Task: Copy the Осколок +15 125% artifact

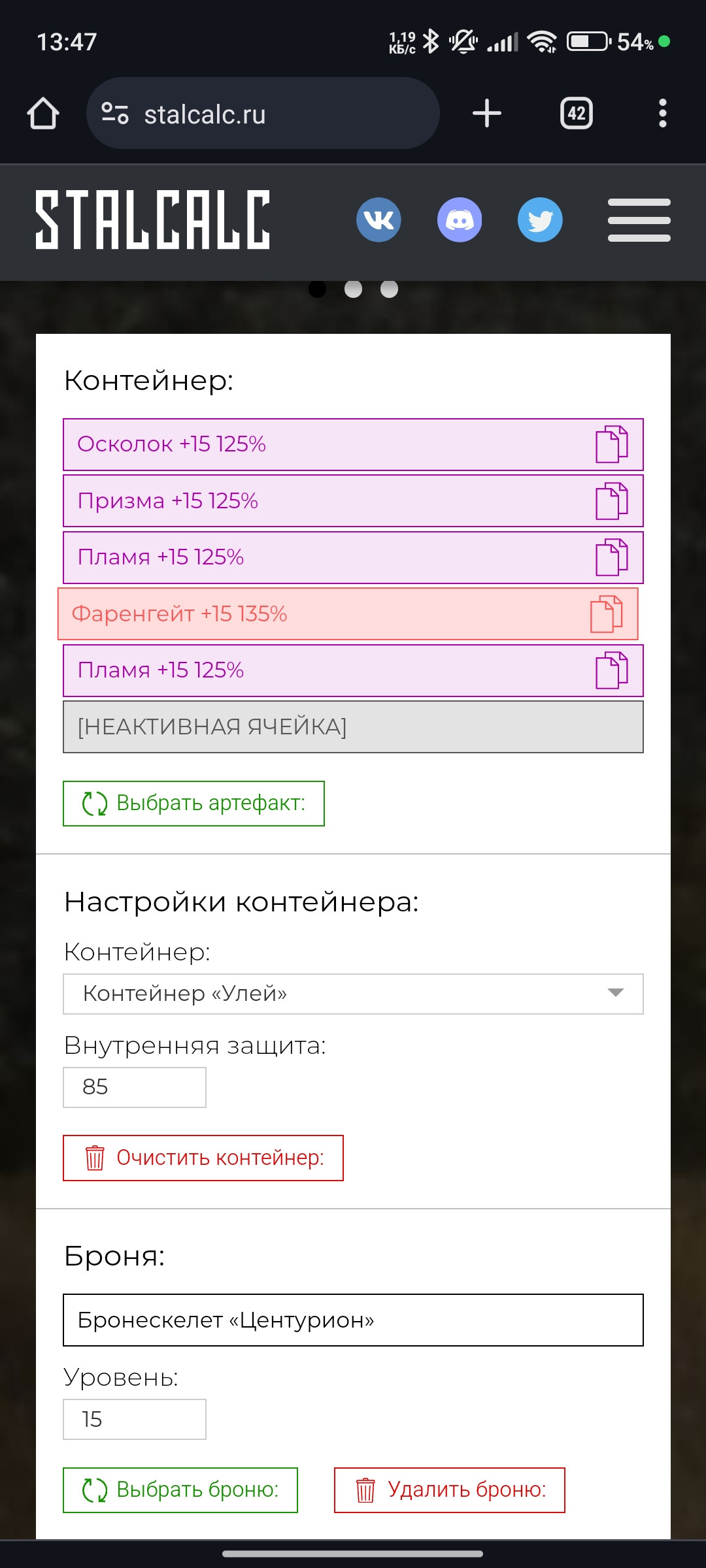Action: [612, 444]
